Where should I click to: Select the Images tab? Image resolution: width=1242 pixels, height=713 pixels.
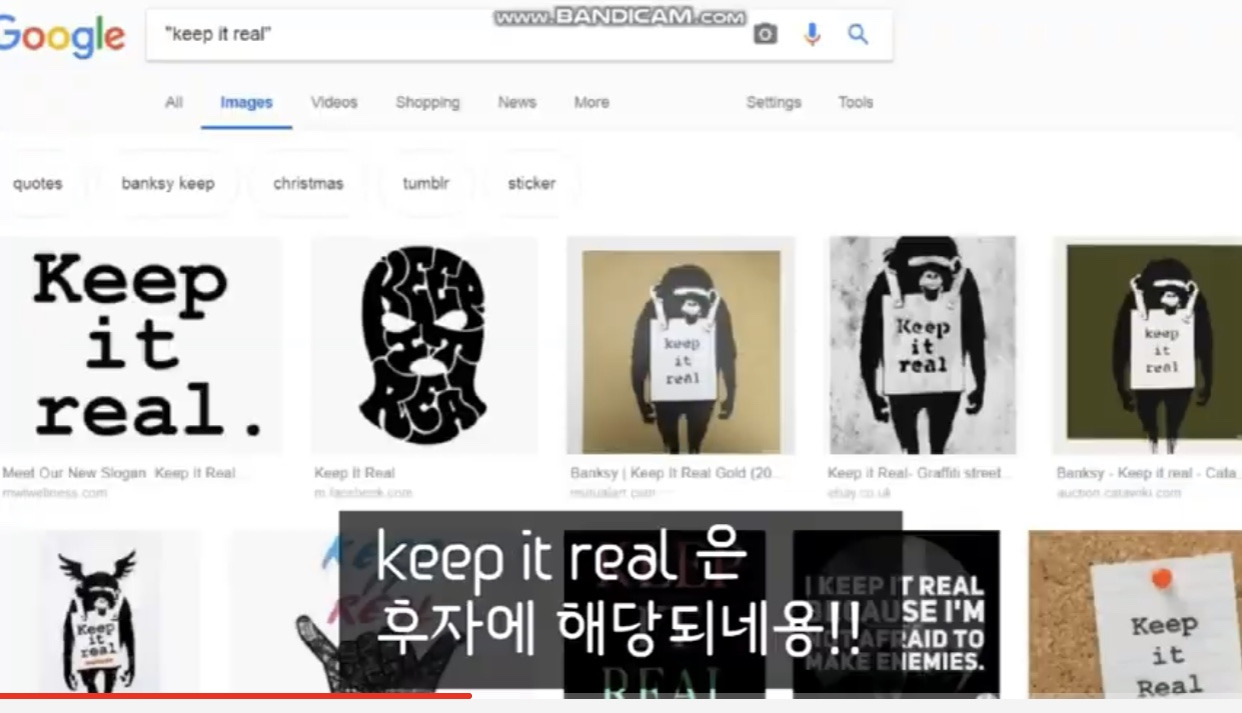(246, 102)
